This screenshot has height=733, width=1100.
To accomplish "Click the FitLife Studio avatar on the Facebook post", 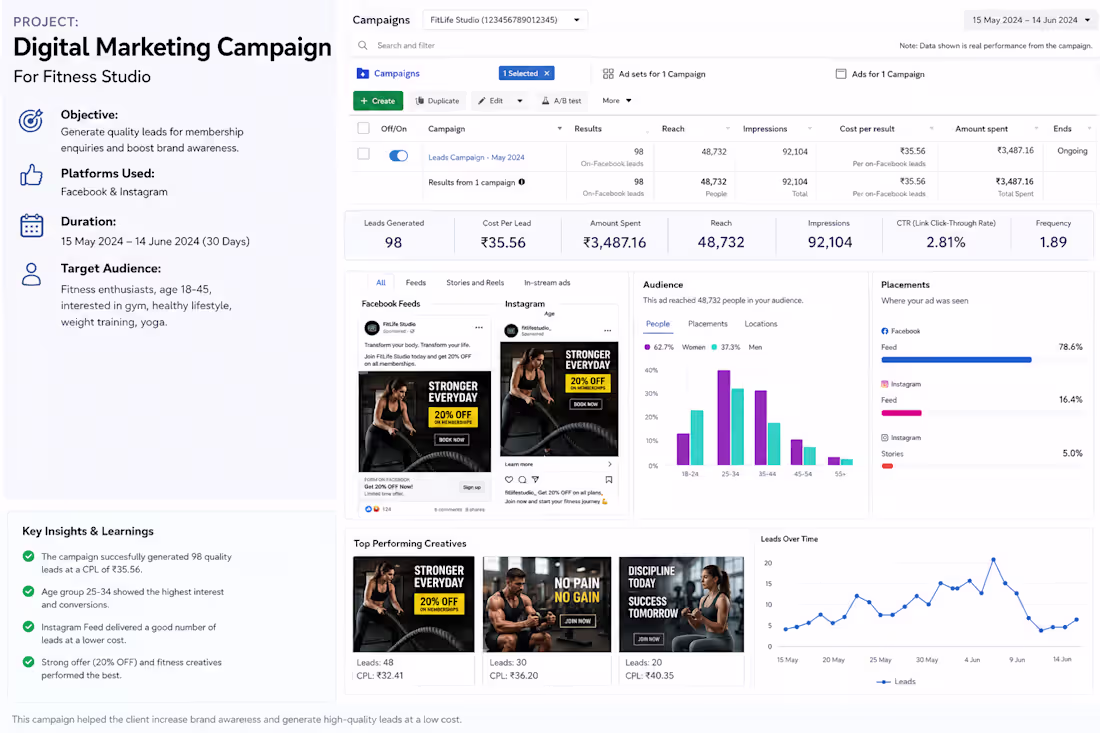I will pos(372,328).
